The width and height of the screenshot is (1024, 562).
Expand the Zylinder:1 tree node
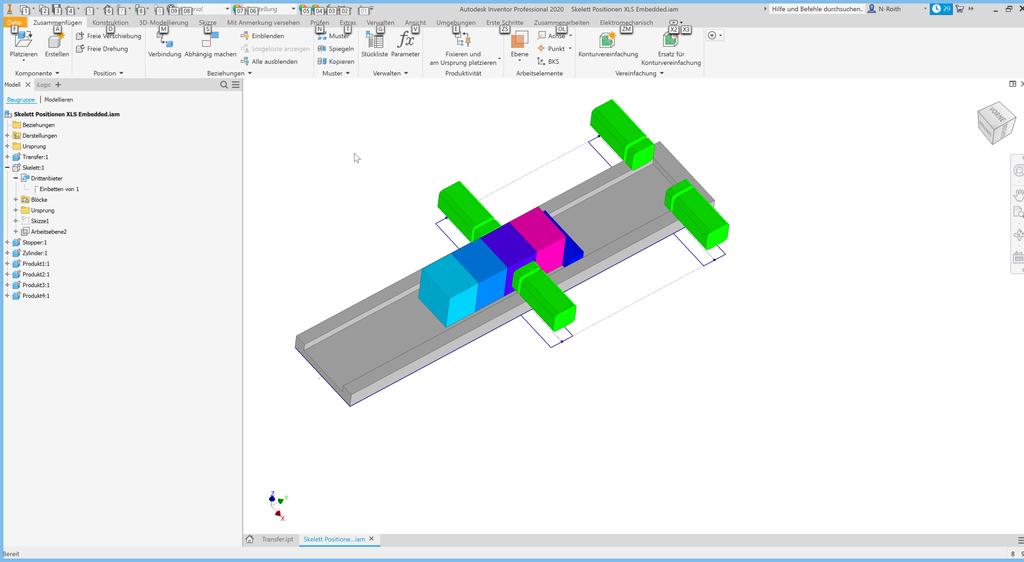click(x=7, y=253)
